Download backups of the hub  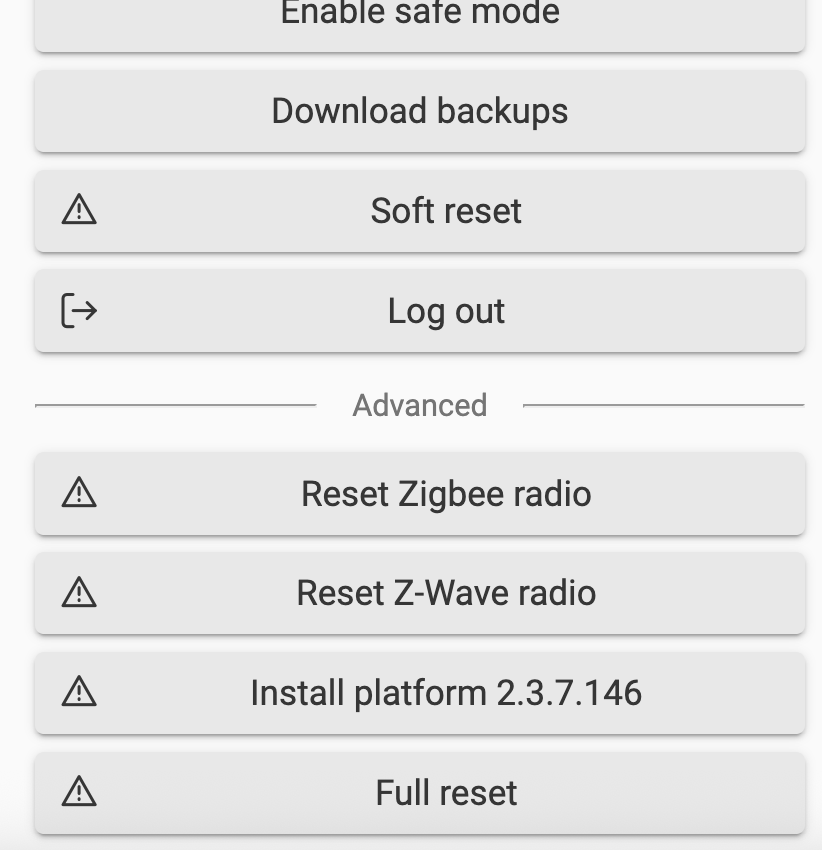click(x=418, y=111)
